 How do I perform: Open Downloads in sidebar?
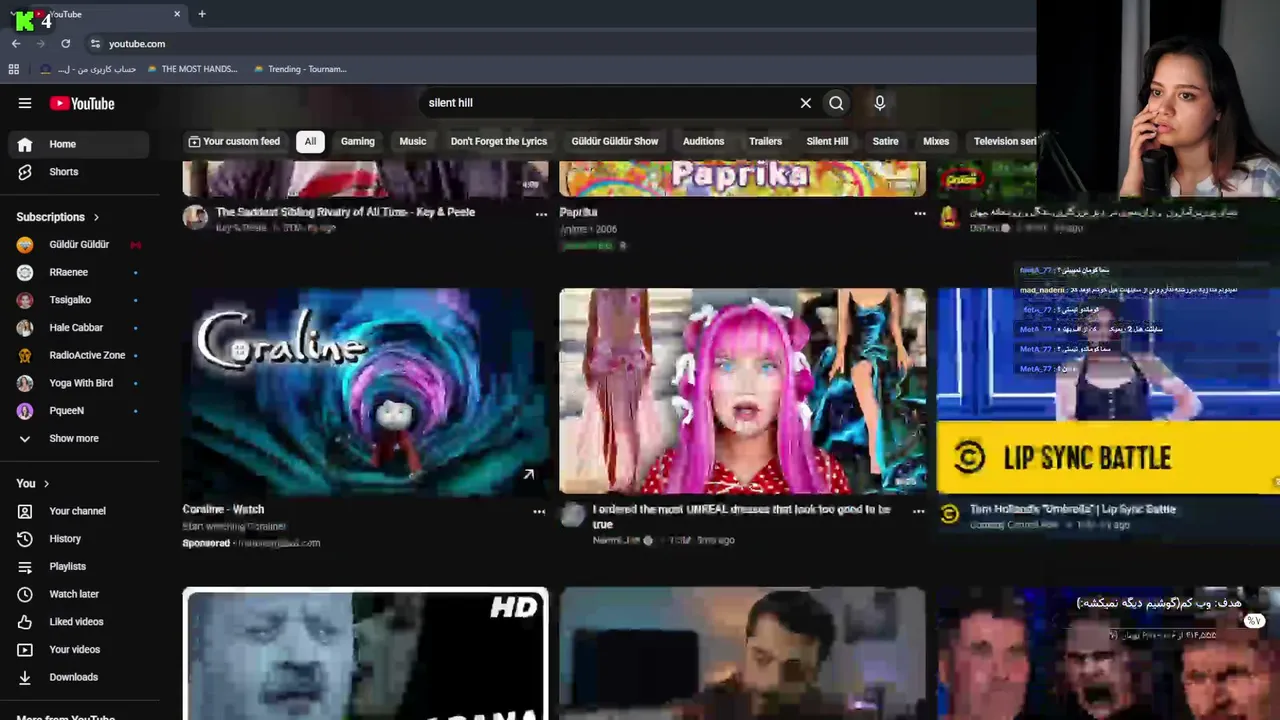80,677
